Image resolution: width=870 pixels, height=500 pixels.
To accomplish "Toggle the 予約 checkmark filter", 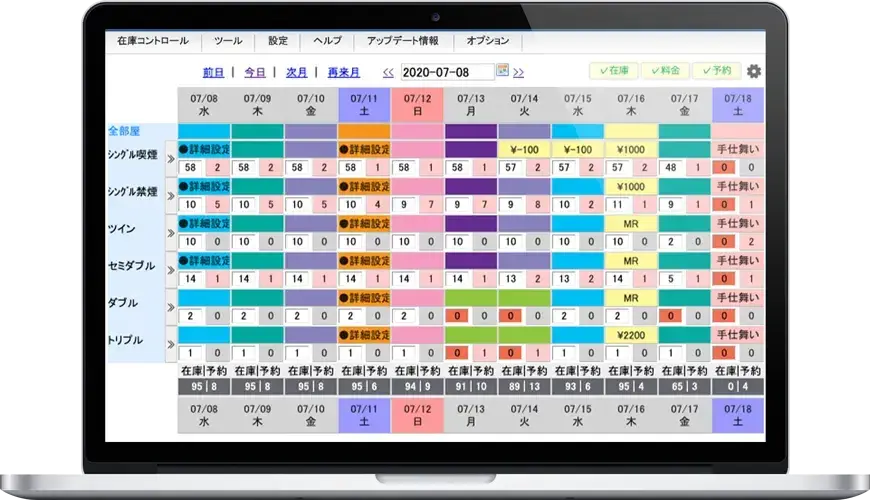I will point(717,70).
